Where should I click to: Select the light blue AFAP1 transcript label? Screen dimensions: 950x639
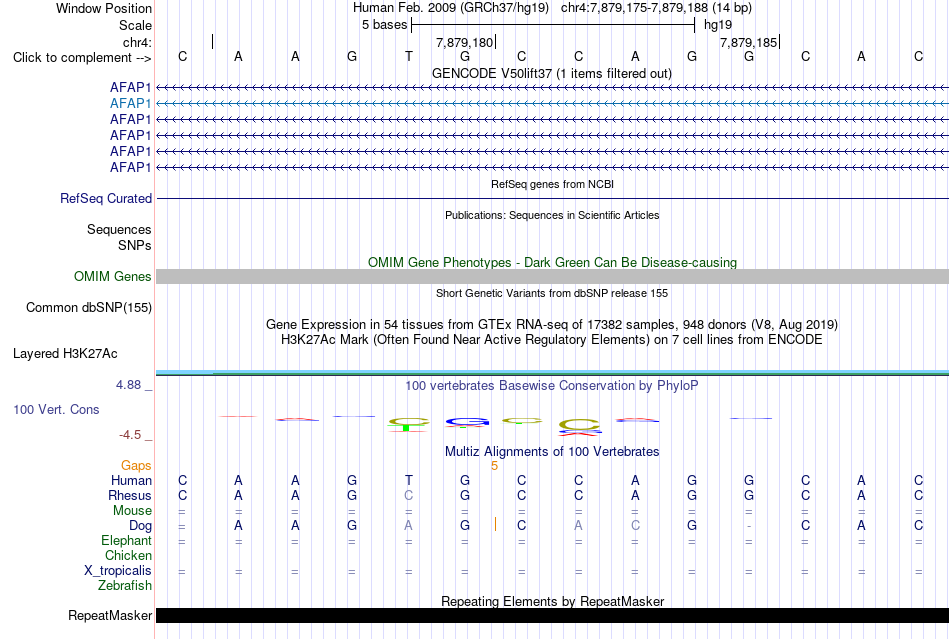pos(130,104)
